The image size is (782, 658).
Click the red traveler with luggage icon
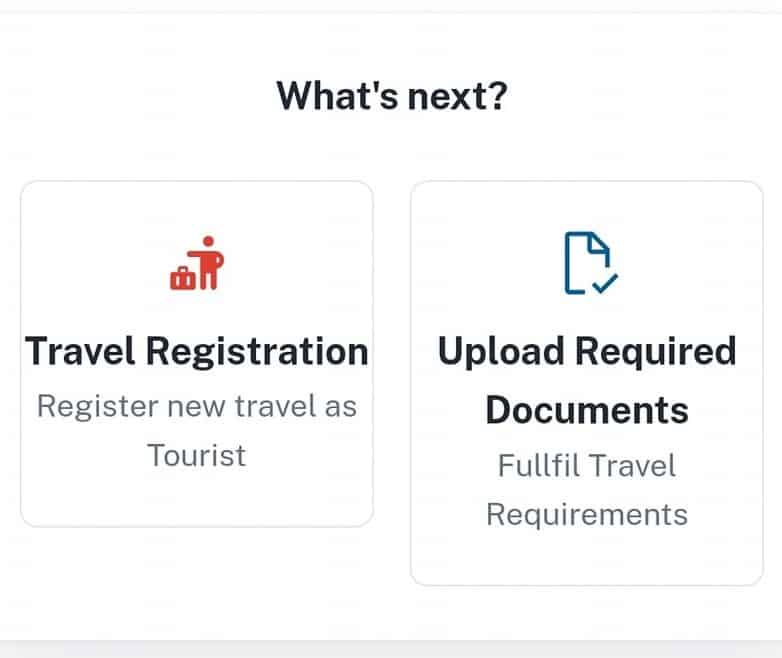tap(197, 264)
